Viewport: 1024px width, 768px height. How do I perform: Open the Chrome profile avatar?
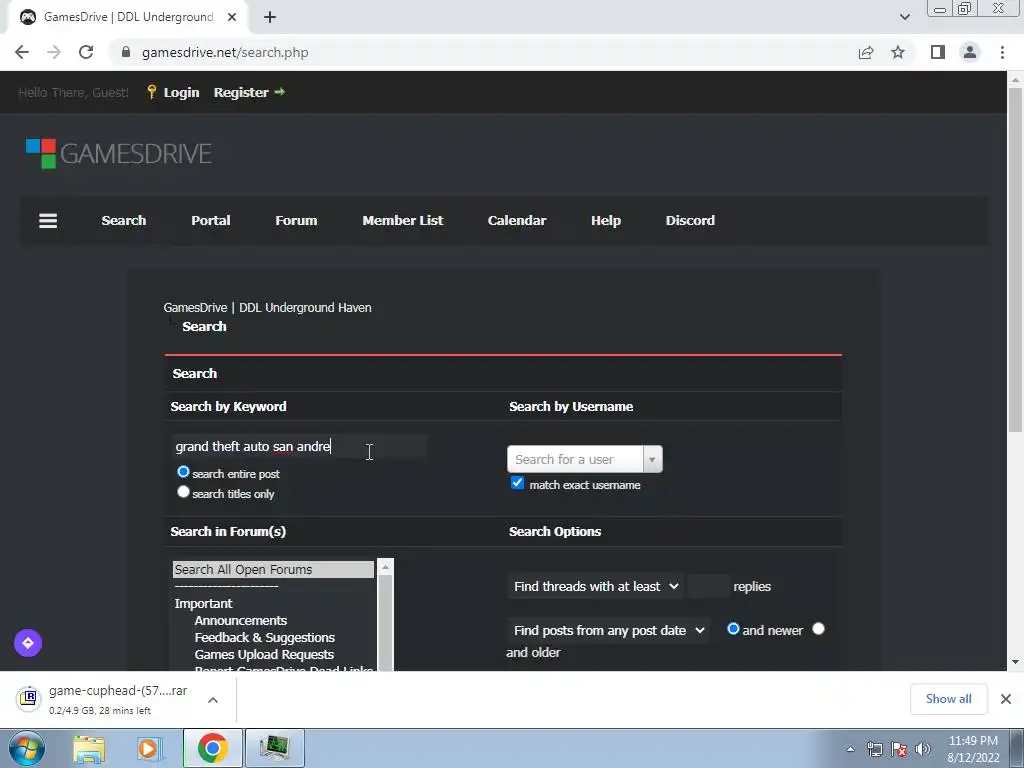point(970,52)
